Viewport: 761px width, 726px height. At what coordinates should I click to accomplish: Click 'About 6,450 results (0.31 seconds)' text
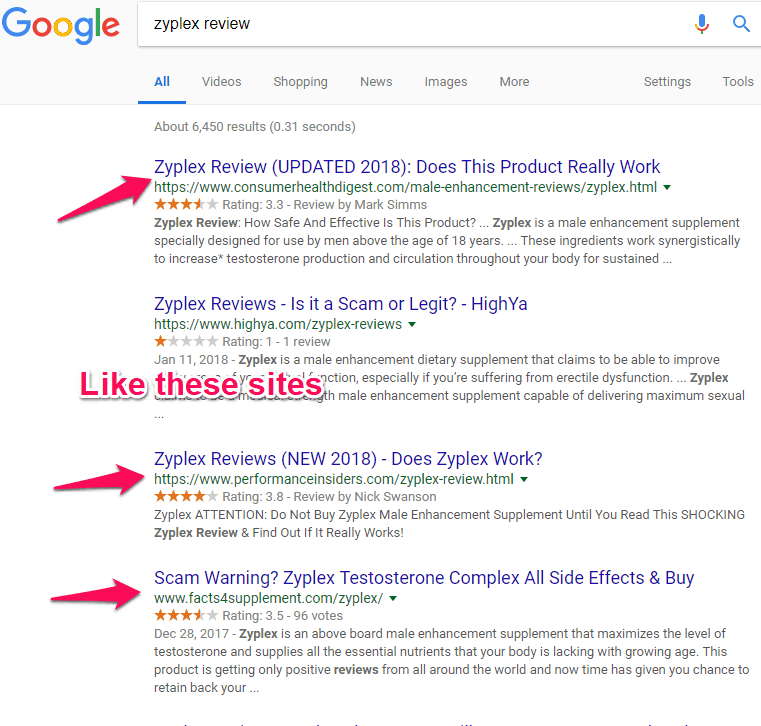click(255, 127)
